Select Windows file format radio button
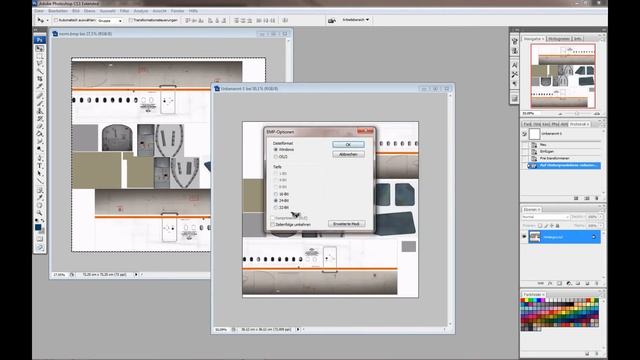Image resolution: width=640 pixels, height=360 pixels. (x=276, y=150)
